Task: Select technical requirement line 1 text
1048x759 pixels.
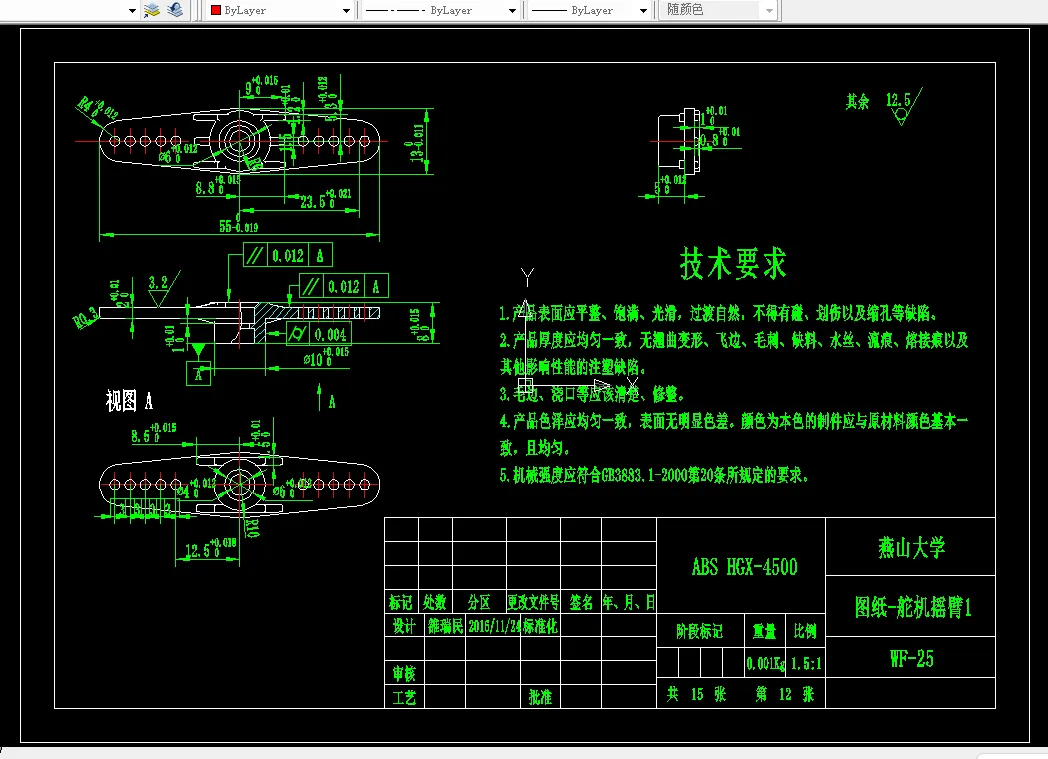Action: point(719,313)
